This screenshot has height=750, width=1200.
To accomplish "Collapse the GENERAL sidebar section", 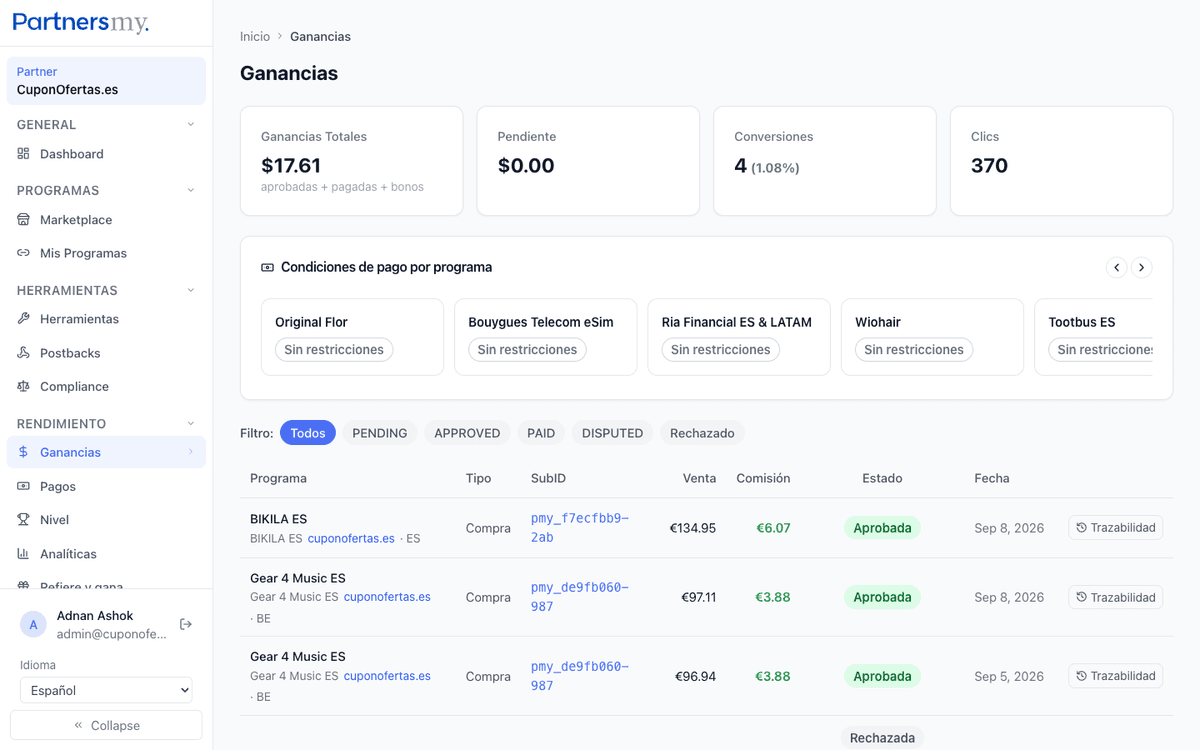I will pyautogui.click(x=191, y=125).
